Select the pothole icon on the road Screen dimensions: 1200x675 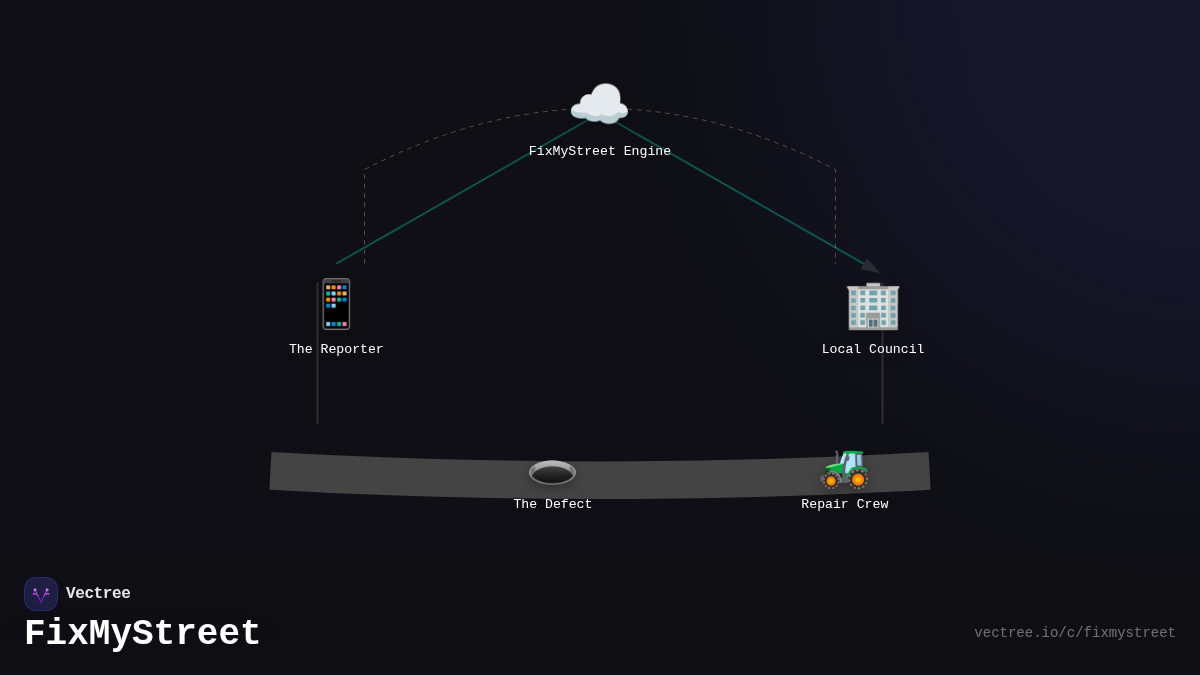[552, 472]
